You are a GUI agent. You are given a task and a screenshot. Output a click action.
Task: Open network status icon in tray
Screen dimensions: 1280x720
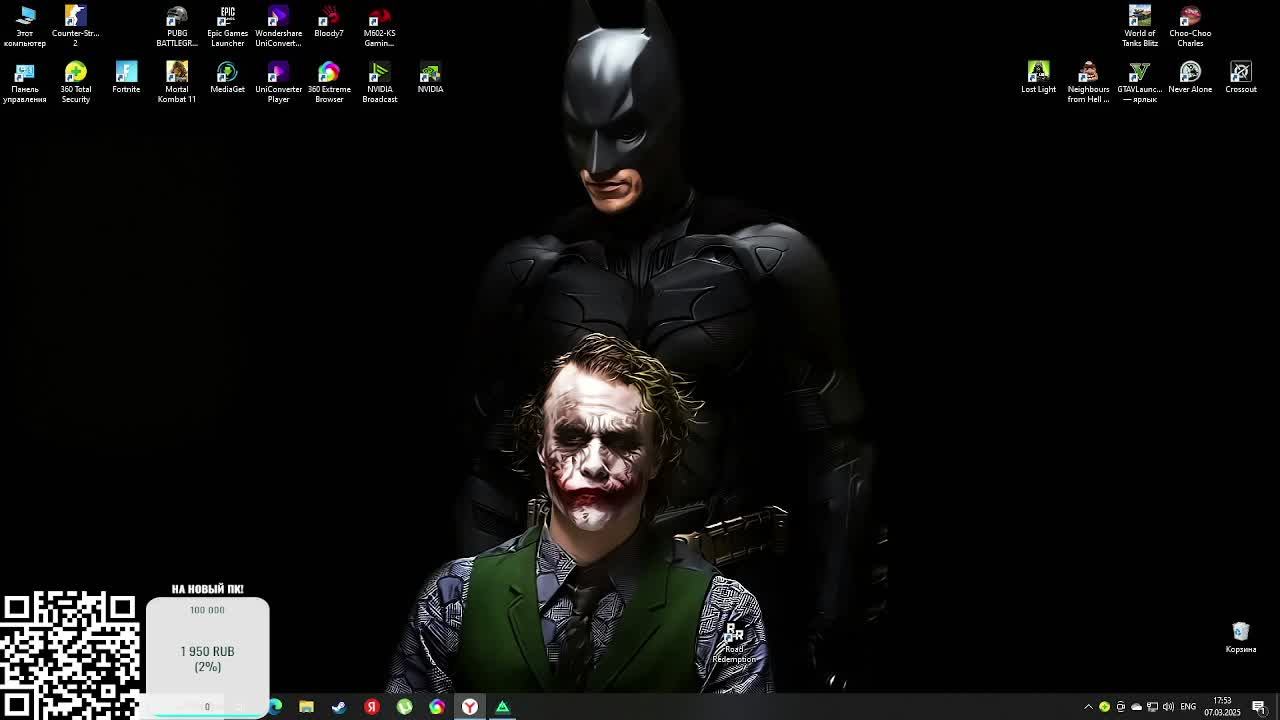pos(1152,707)
